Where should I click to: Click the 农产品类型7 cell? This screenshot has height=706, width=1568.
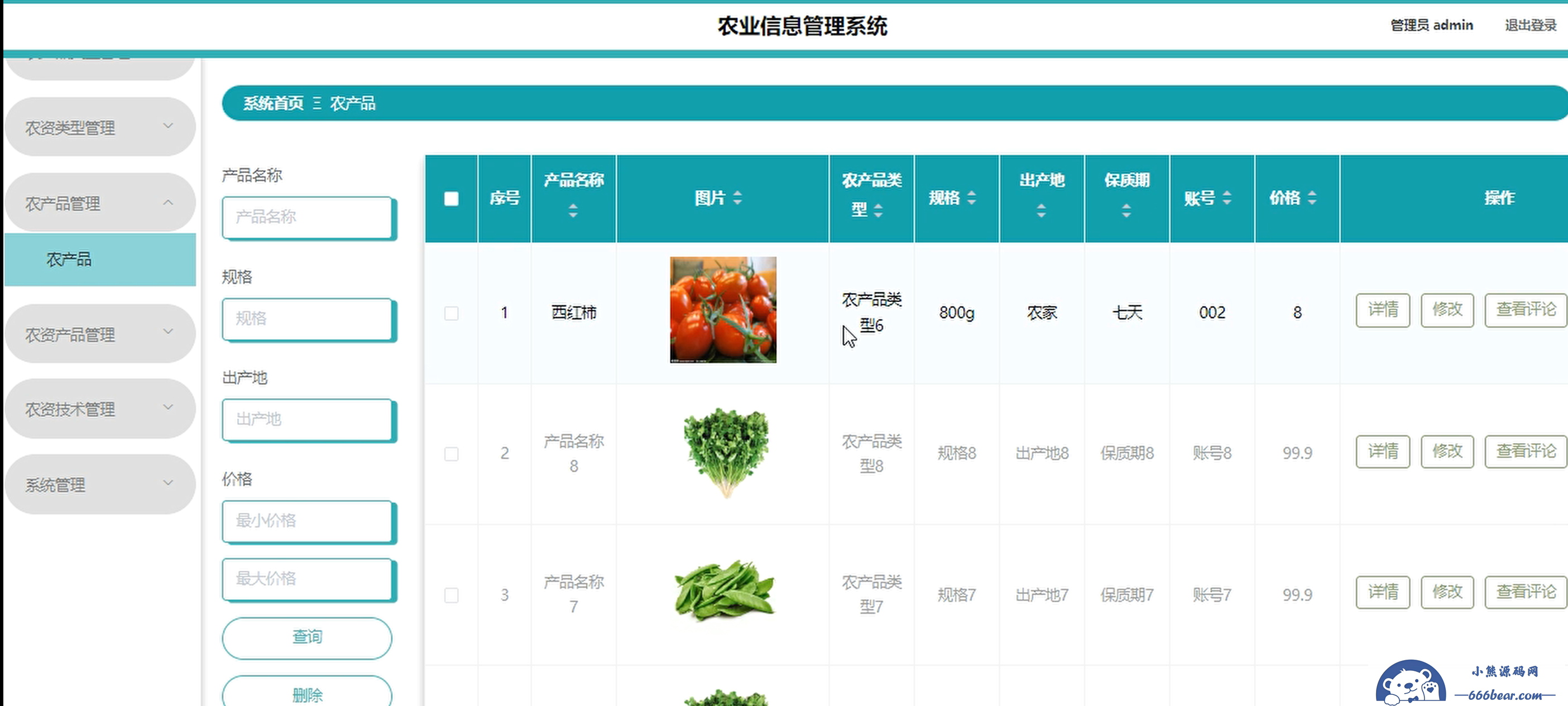coord(871,594)
